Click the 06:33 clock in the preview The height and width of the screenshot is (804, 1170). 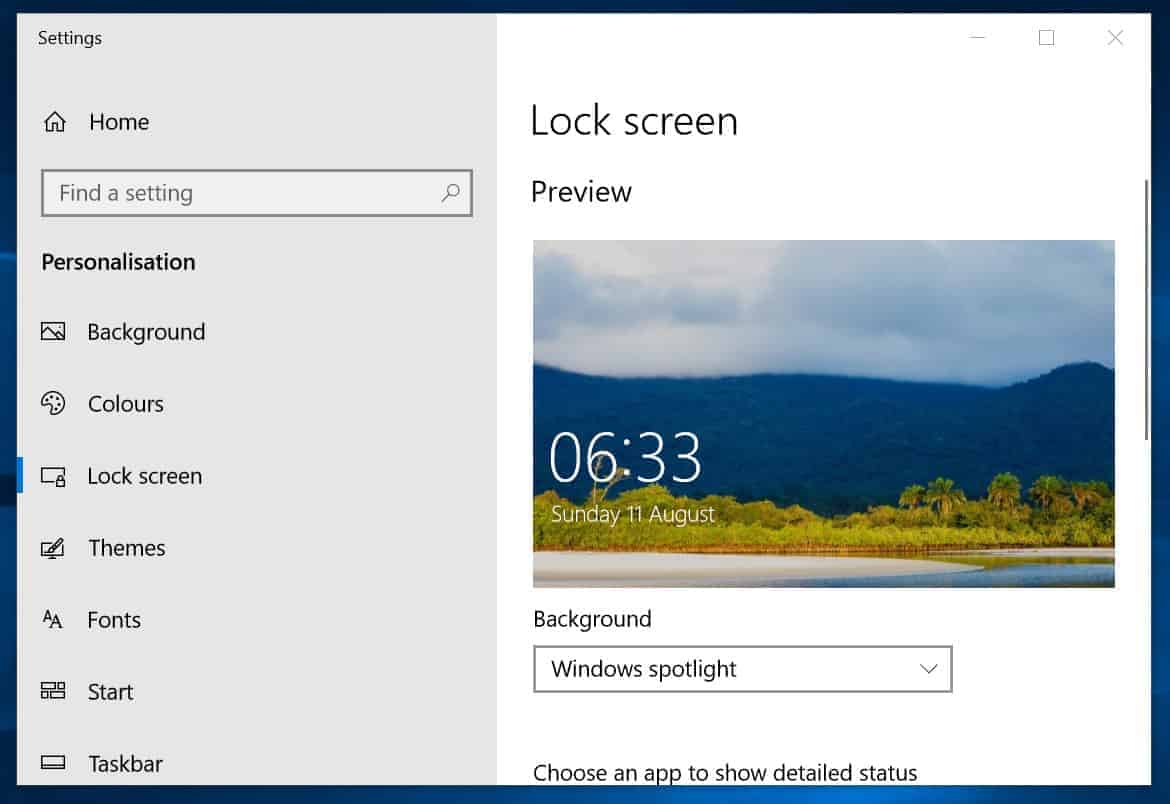[x=625, y=457]
